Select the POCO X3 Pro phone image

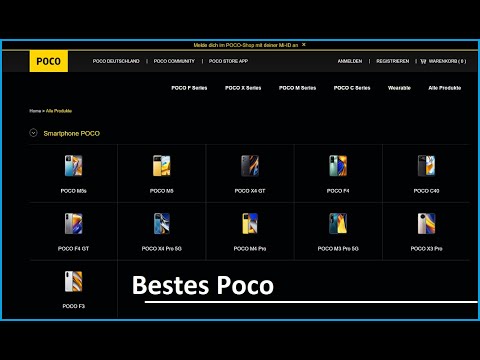426,223
